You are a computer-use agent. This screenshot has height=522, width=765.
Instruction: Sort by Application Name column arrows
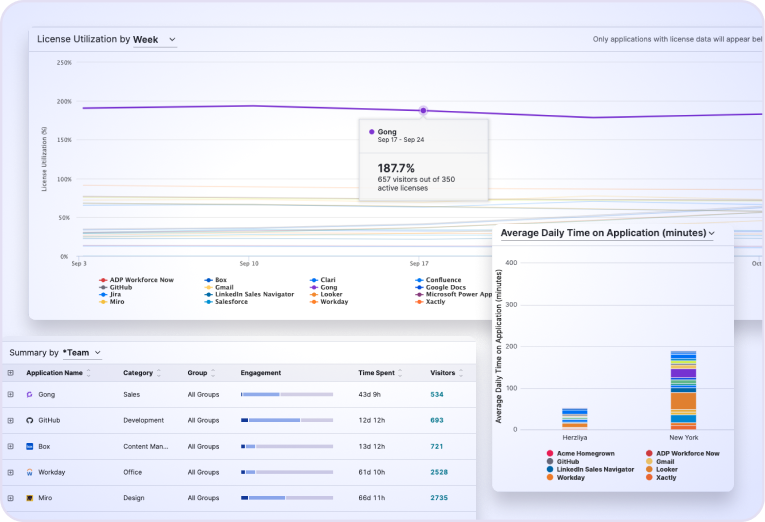pyautogui.click(x=88, y=373)
